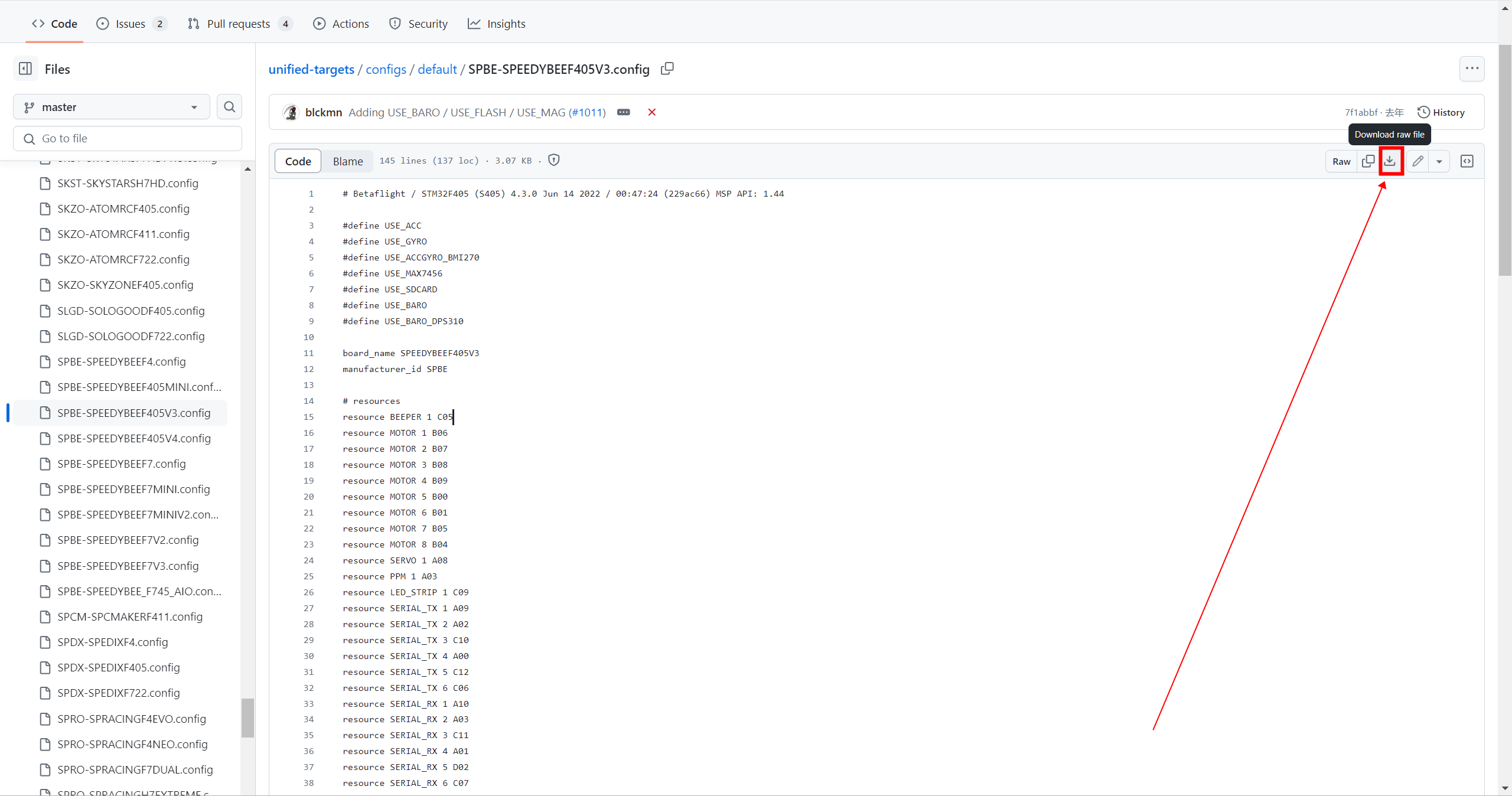Open SPBE-SPEEDYBEEF4.config file

pyautogui.click(x=122, y=361)
